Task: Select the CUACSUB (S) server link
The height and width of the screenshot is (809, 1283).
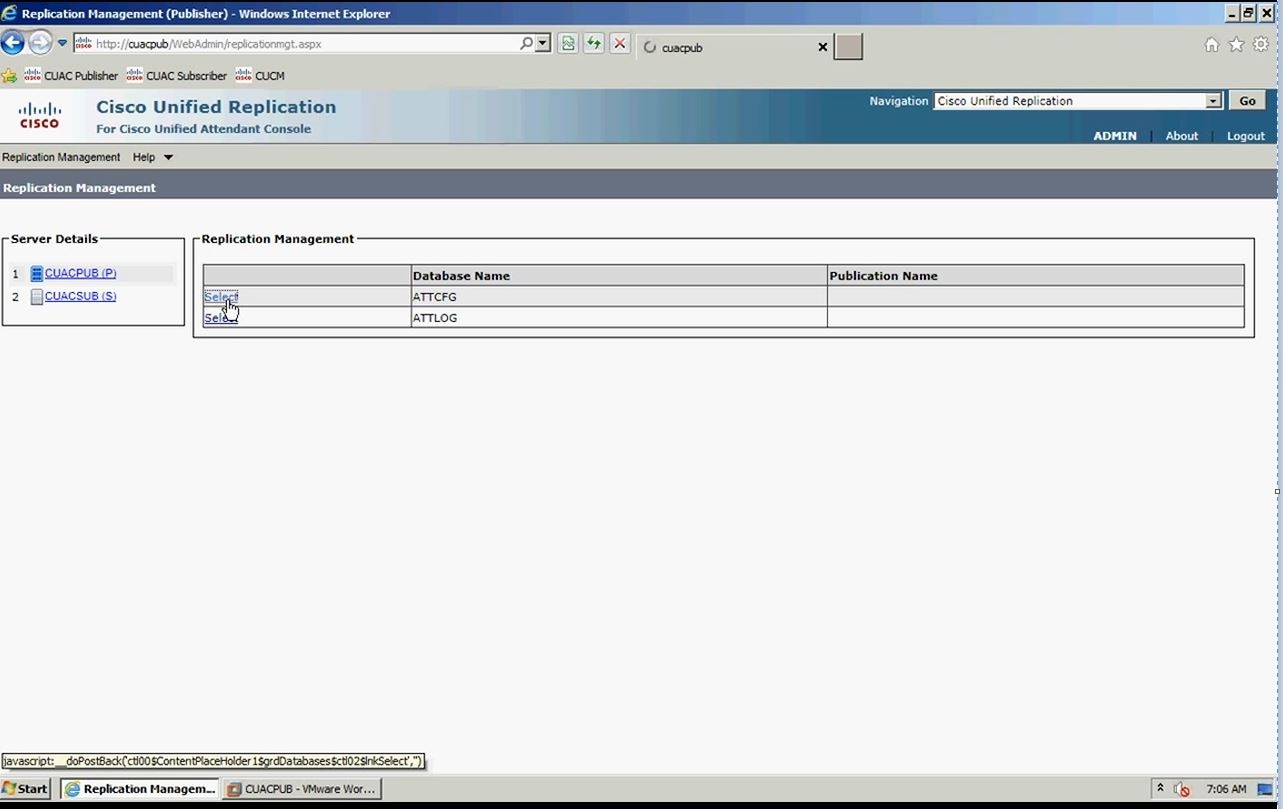Action: pyautogui.click(x=81, y=296)
